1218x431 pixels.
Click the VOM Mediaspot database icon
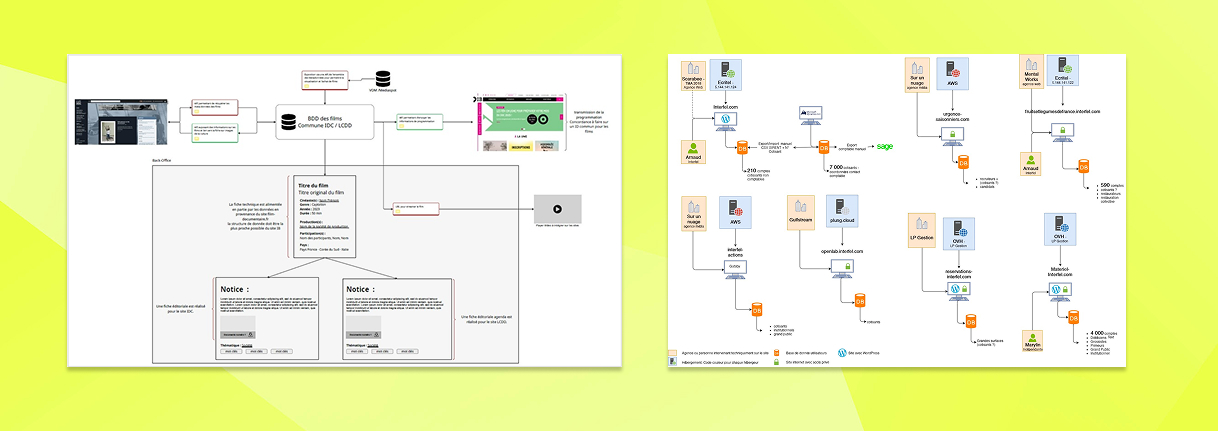[382, 77]
